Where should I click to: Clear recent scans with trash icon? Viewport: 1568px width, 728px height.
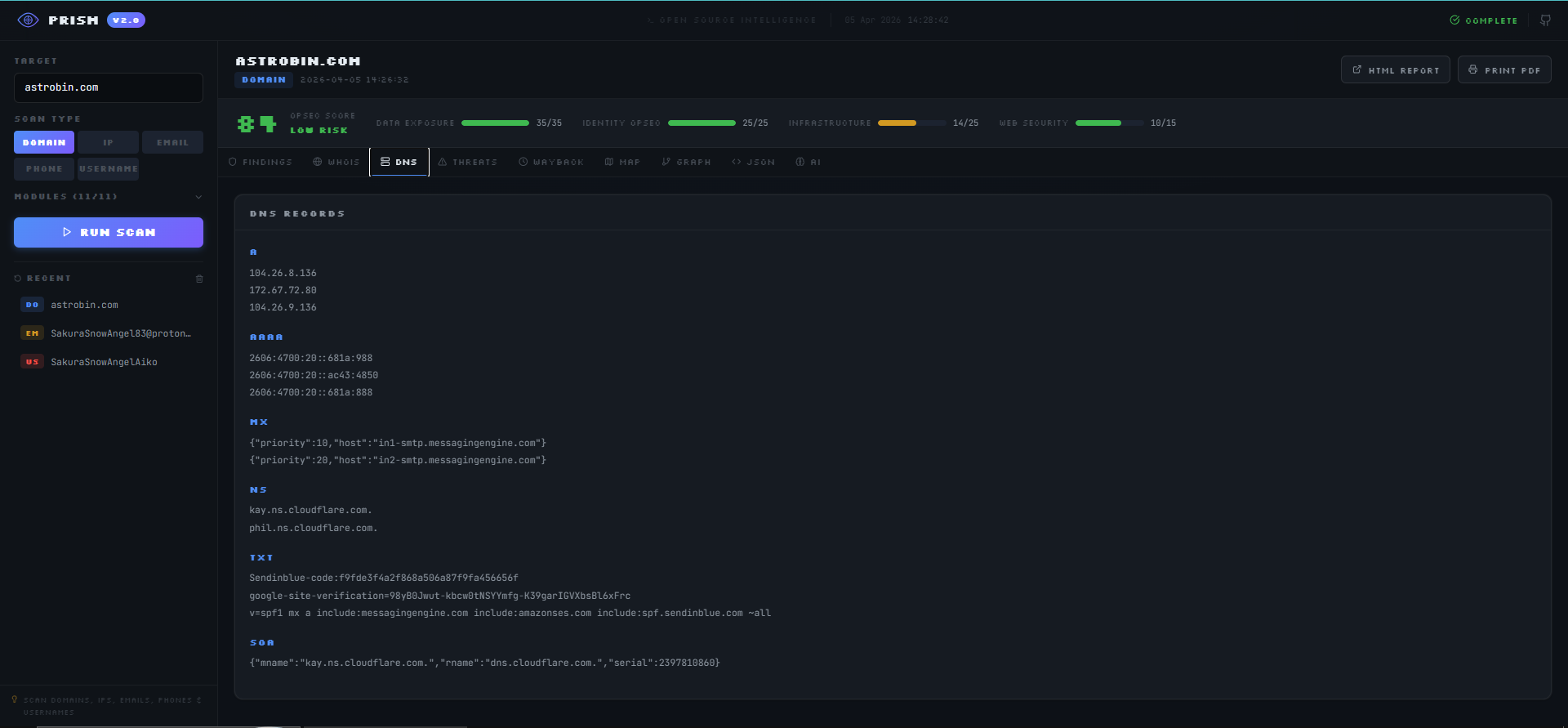[x=199, y=279]
